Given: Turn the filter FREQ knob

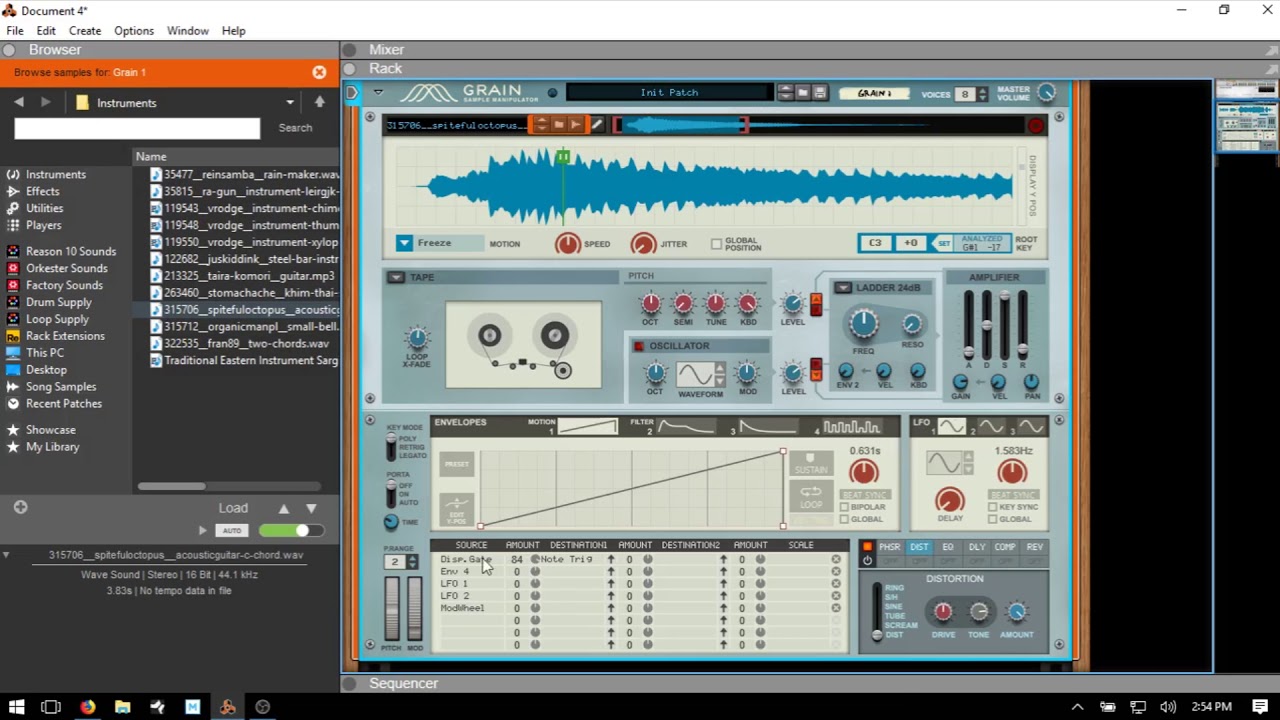Looking at the screenshot, I should [863, 323].
